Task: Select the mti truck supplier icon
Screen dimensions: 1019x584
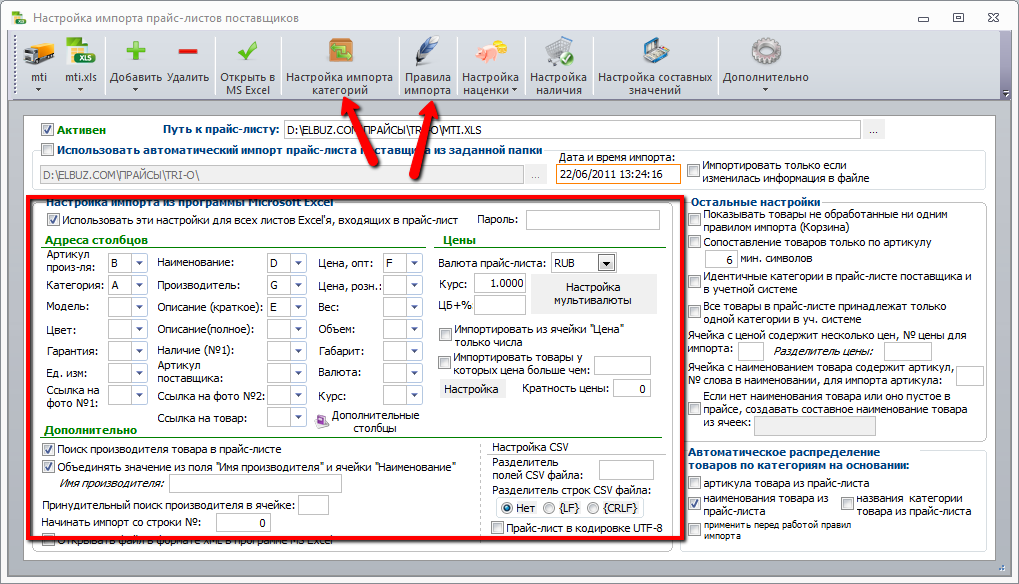Action: [39, 53]
